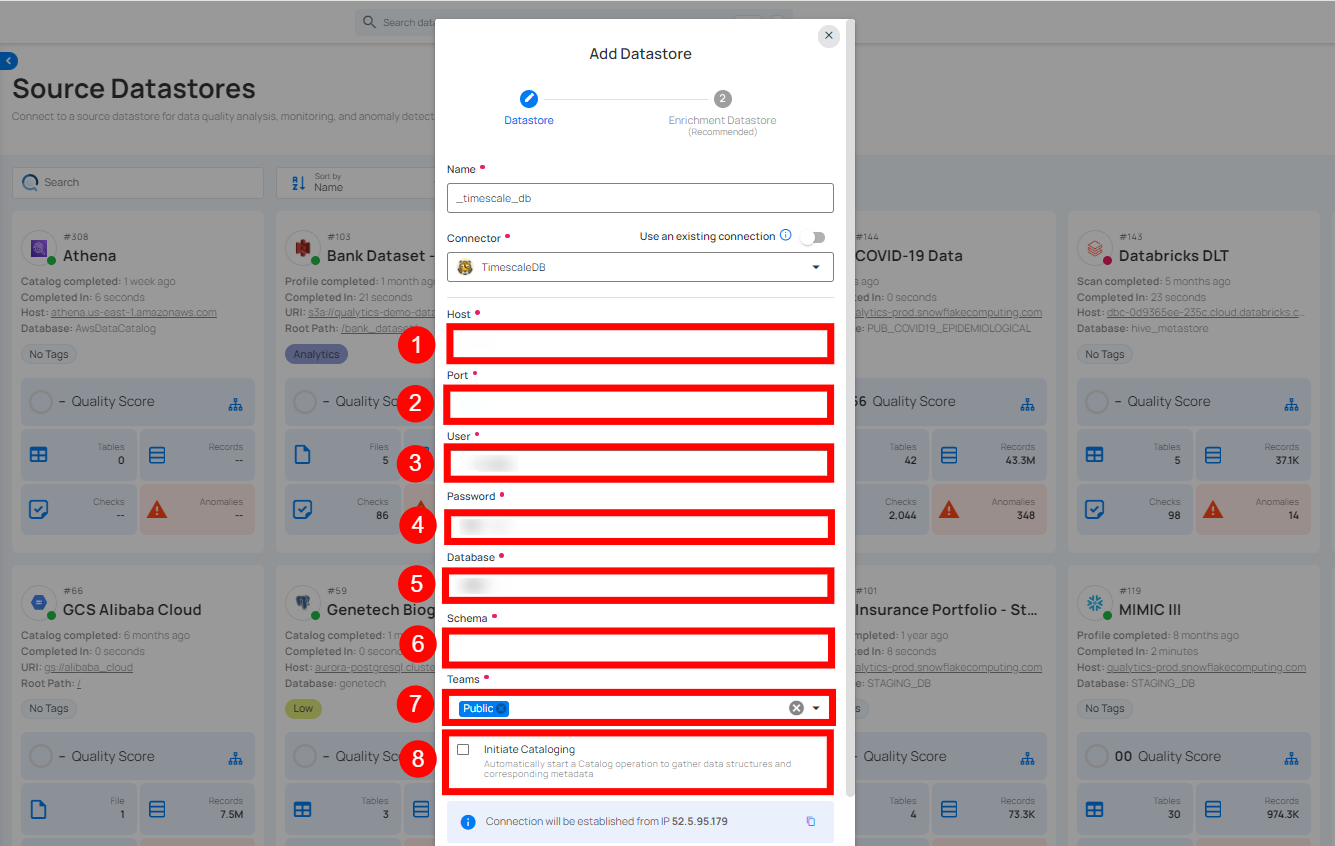Click Bank Dataset logo icon
The height and width of the screenshot is (846, 1335).
point(303,247)
